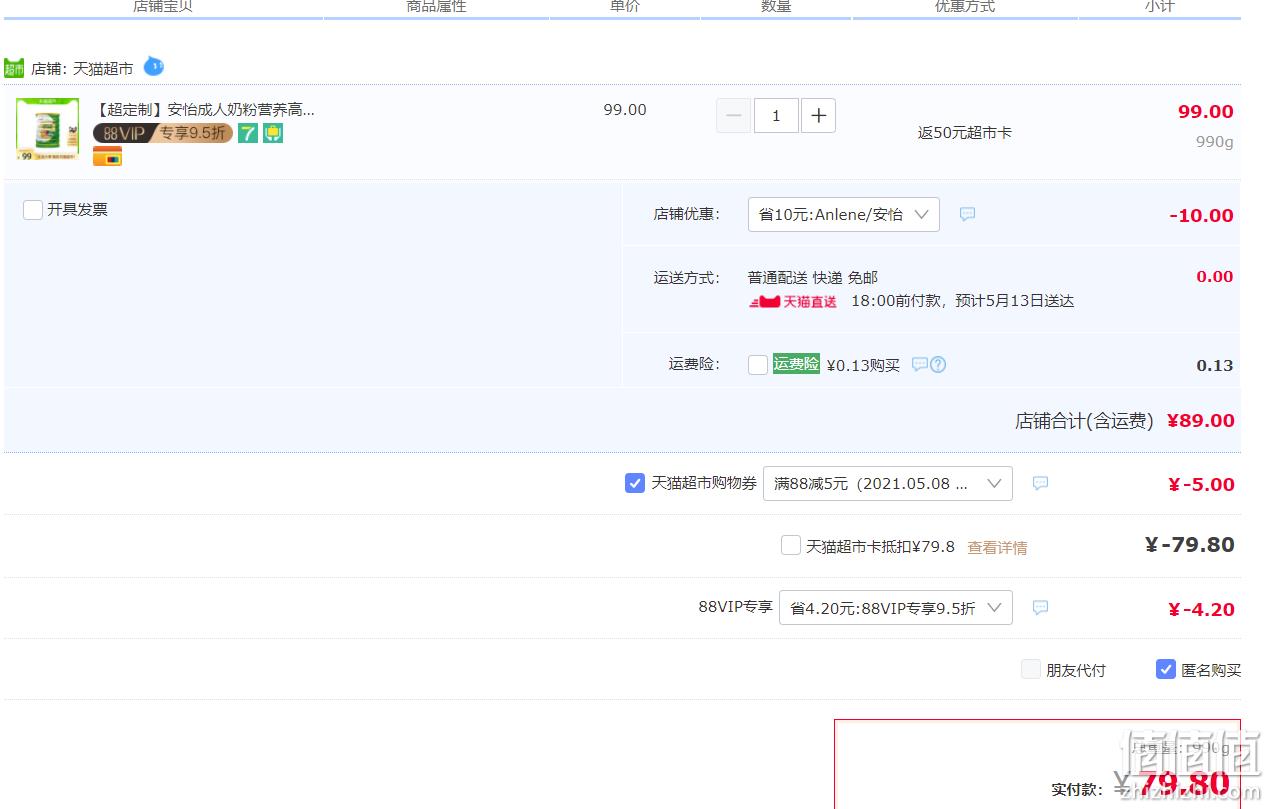Expand the 店铺优惠 省10元 dropdown
Image resolution: width=1270 pixels, height=809 pixels.
click(x=844, y=215)
